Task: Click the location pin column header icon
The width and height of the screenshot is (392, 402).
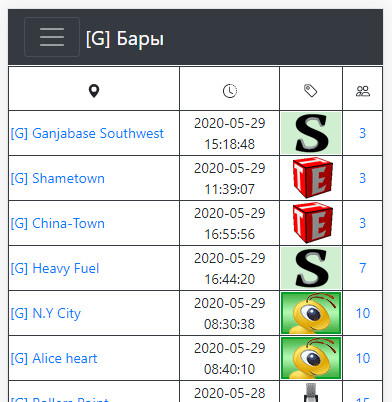Action: pos(94,91)
